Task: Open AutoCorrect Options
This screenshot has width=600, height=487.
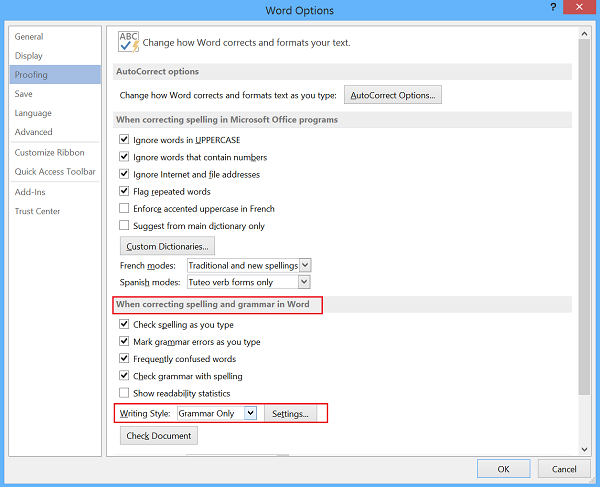Action: 393,95
